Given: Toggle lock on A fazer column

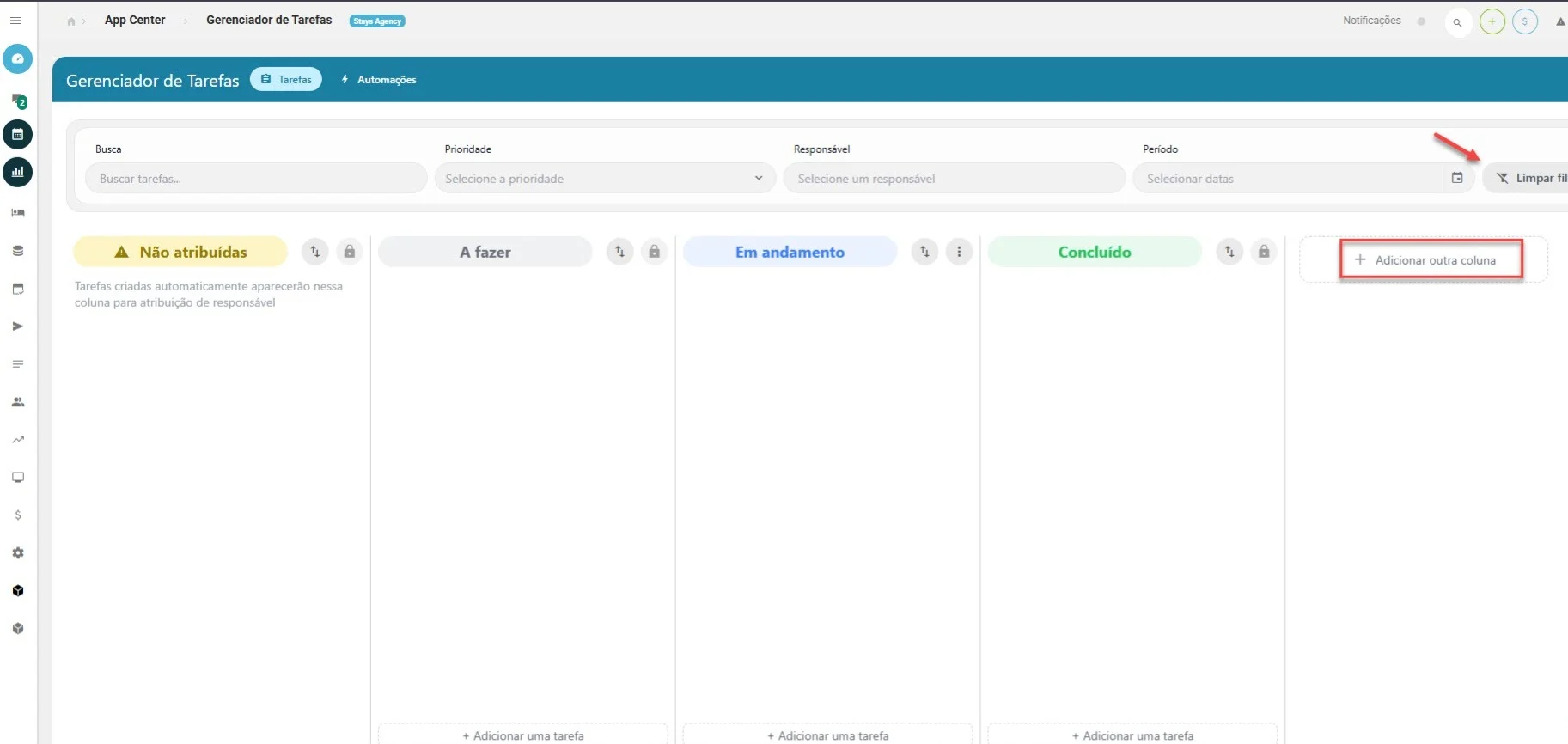Looking at the screenshot, I should 655,252.
